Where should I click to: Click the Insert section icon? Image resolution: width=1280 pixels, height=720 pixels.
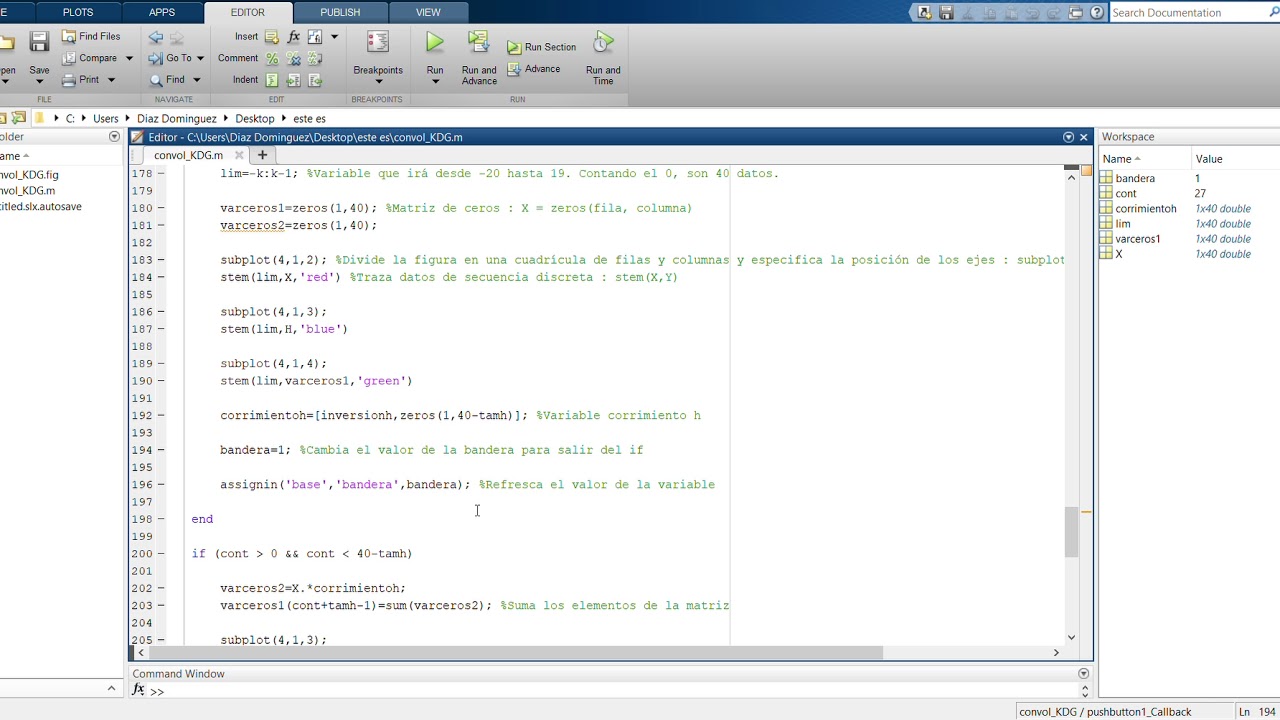(x=272, y=36)
